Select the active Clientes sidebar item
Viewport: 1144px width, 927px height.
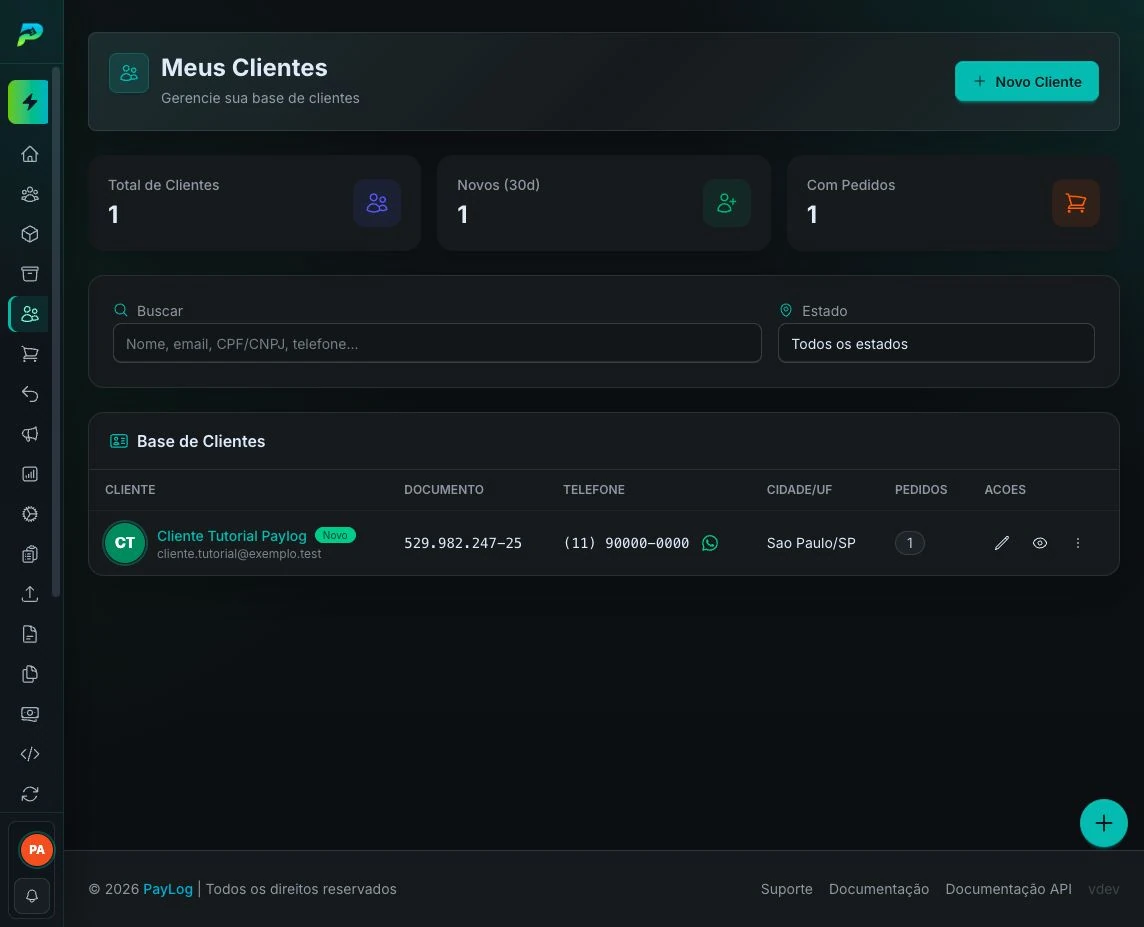30,314
